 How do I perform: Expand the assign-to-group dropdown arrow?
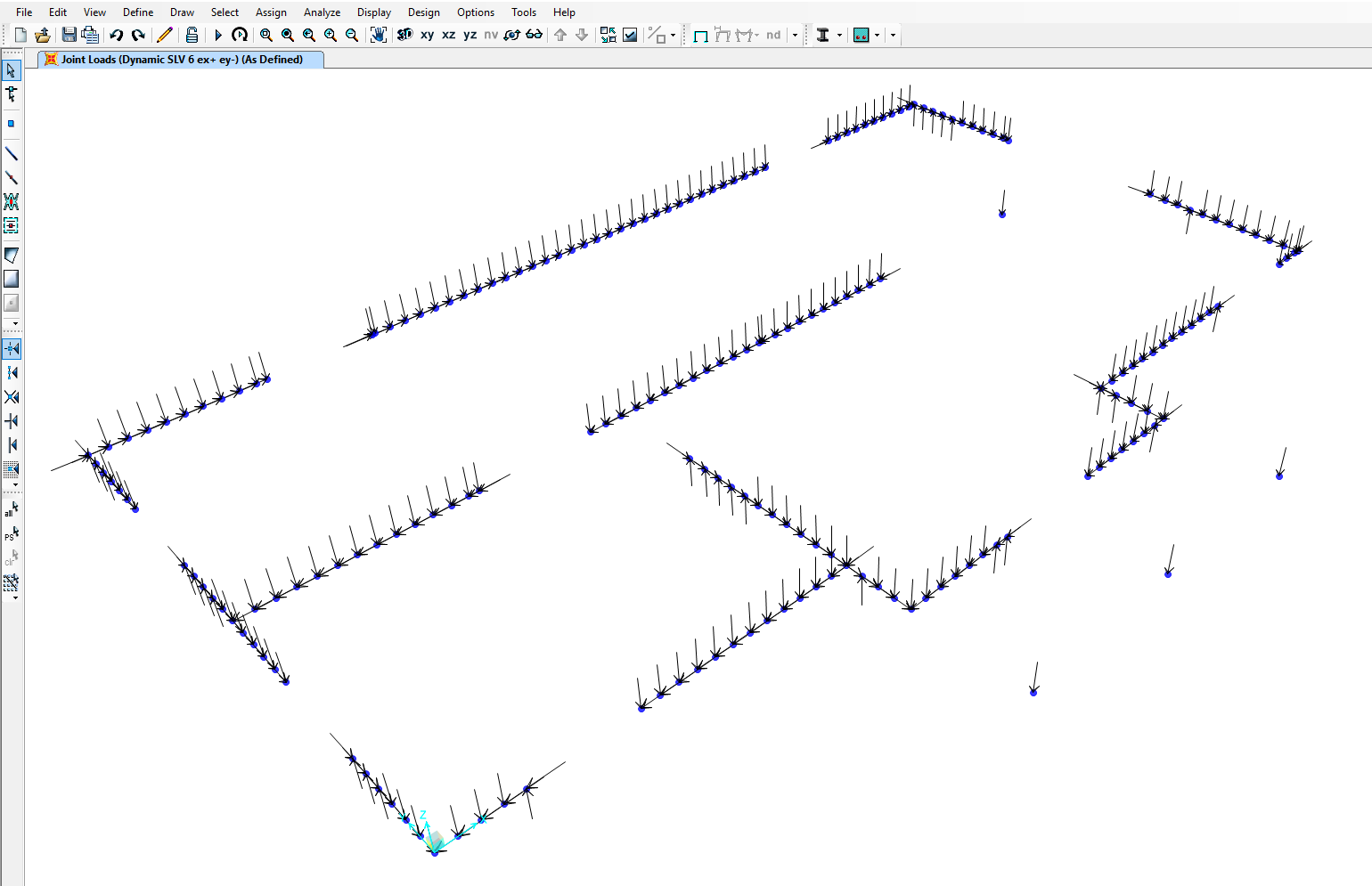[673, 36]
